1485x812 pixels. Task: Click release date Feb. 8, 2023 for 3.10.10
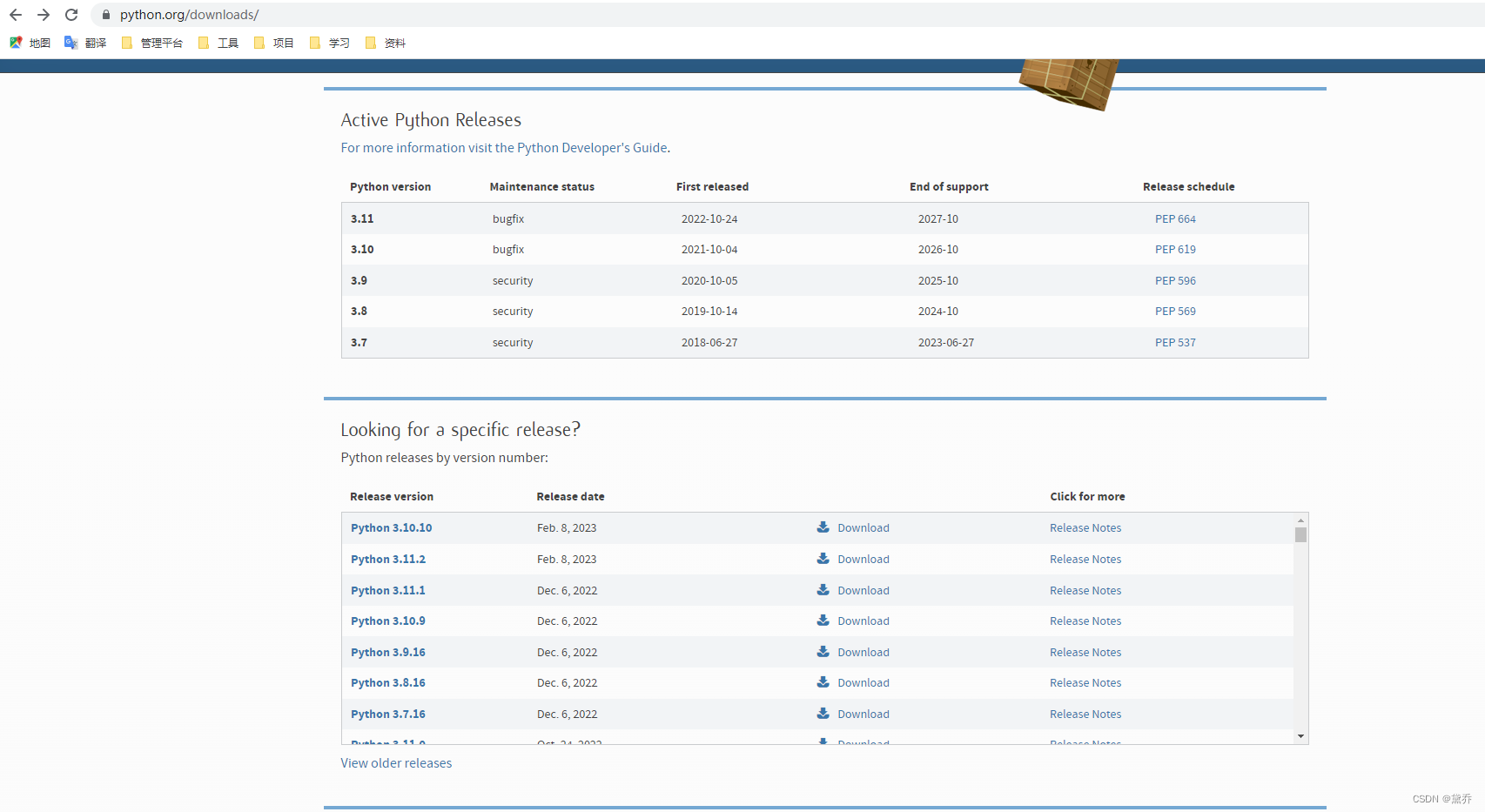[567, 528]
